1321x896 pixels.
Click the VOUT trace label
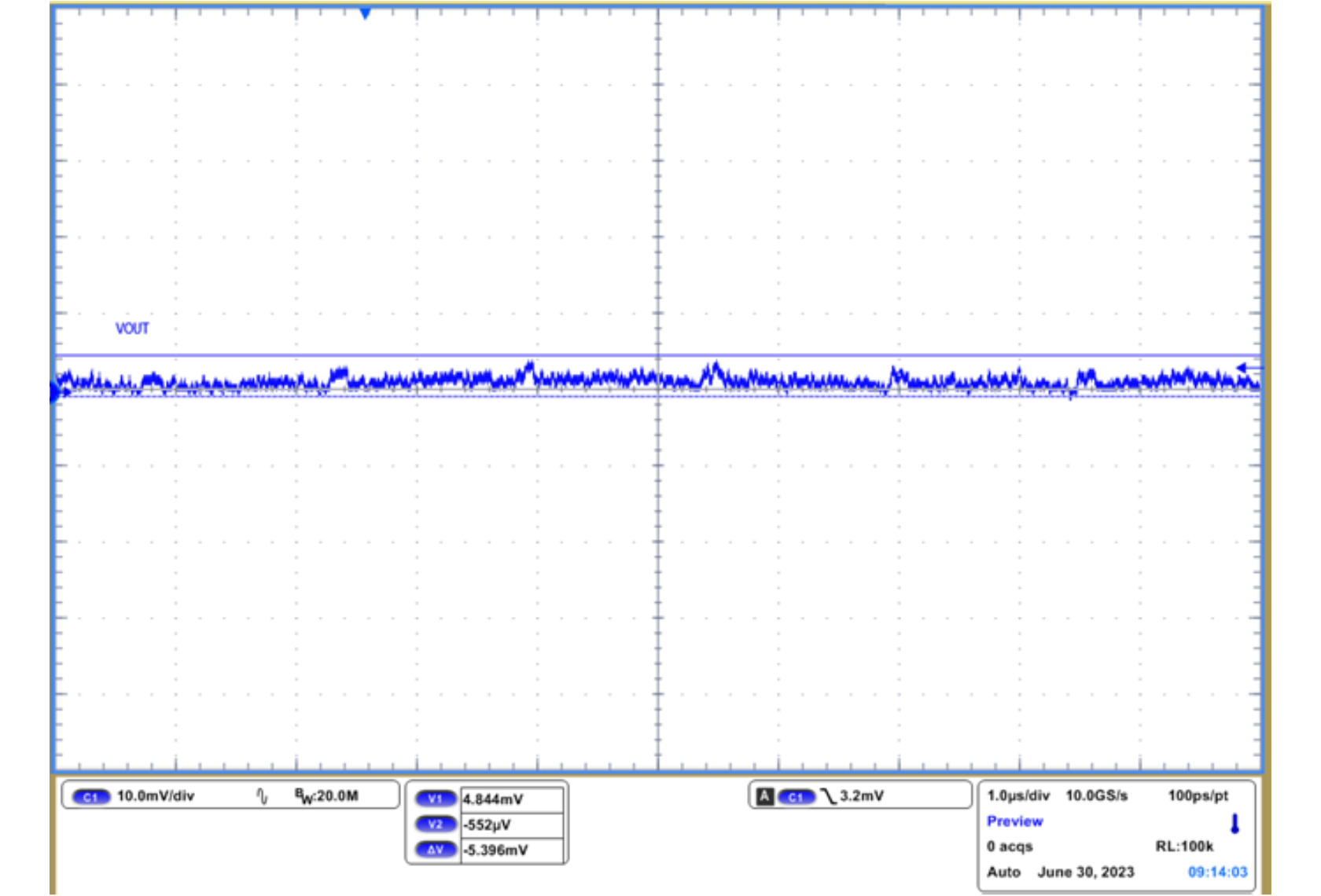(x=132, y=329)
